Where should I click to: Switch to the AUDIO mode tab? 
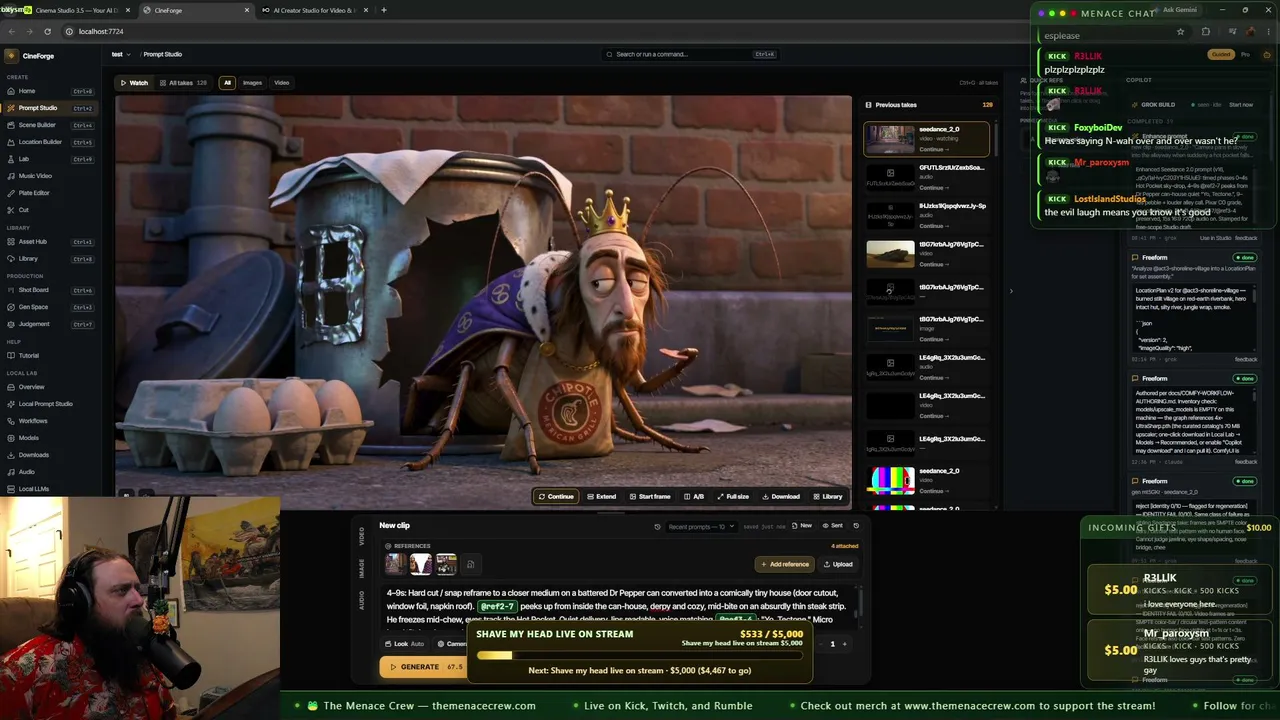coord(362,600)
